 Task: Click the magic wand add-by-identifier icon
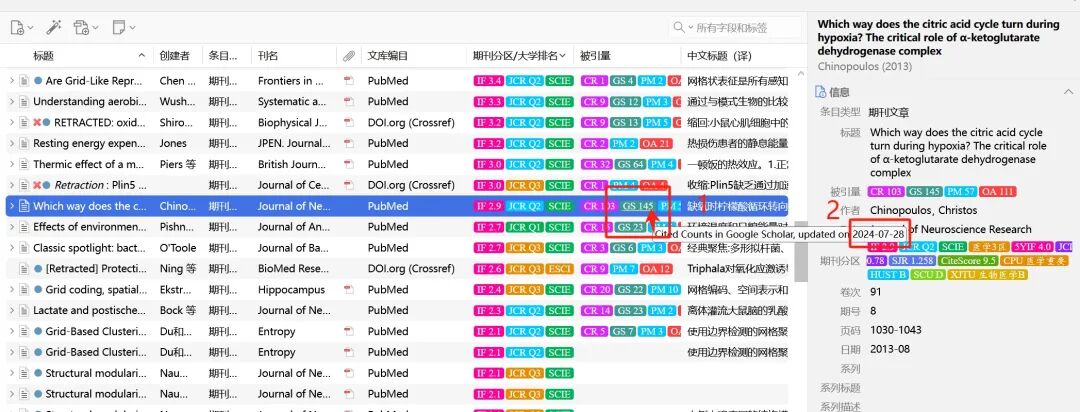pyautogui.click(x=54, y=28)
